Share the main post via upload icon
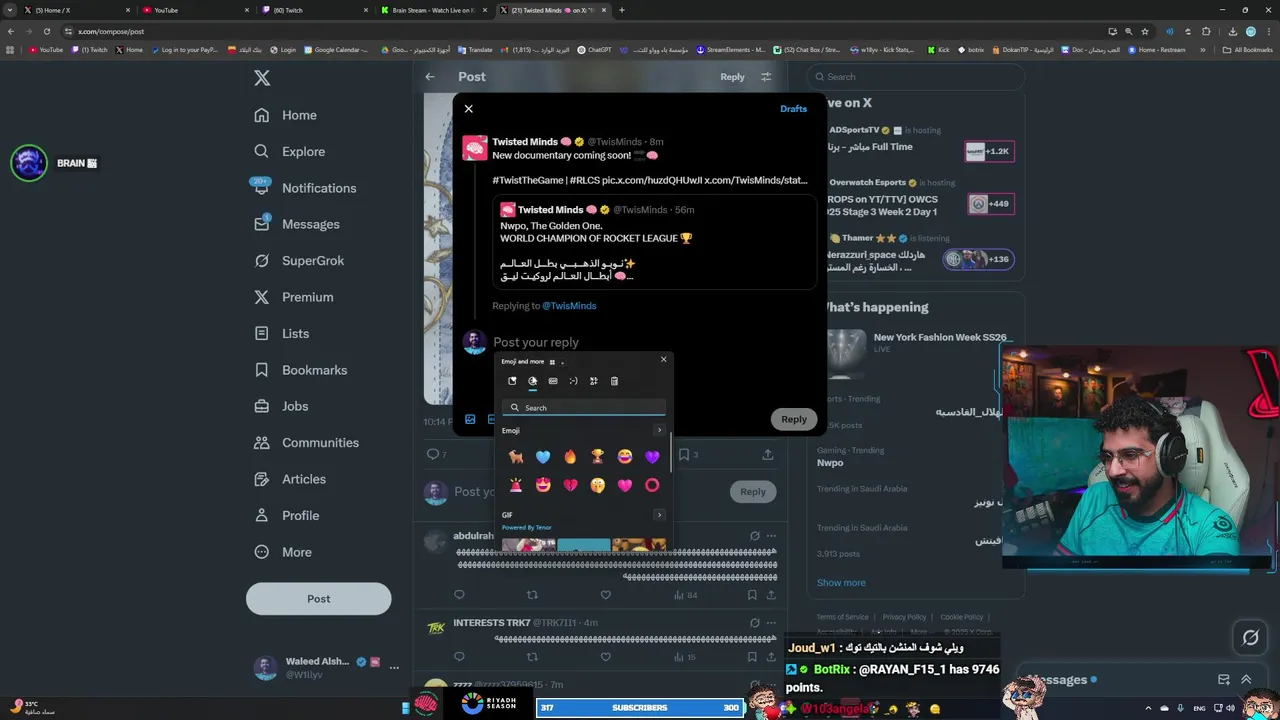This screenshot has height=720, width=1280. pyautogui.click(x=768, y=454)
